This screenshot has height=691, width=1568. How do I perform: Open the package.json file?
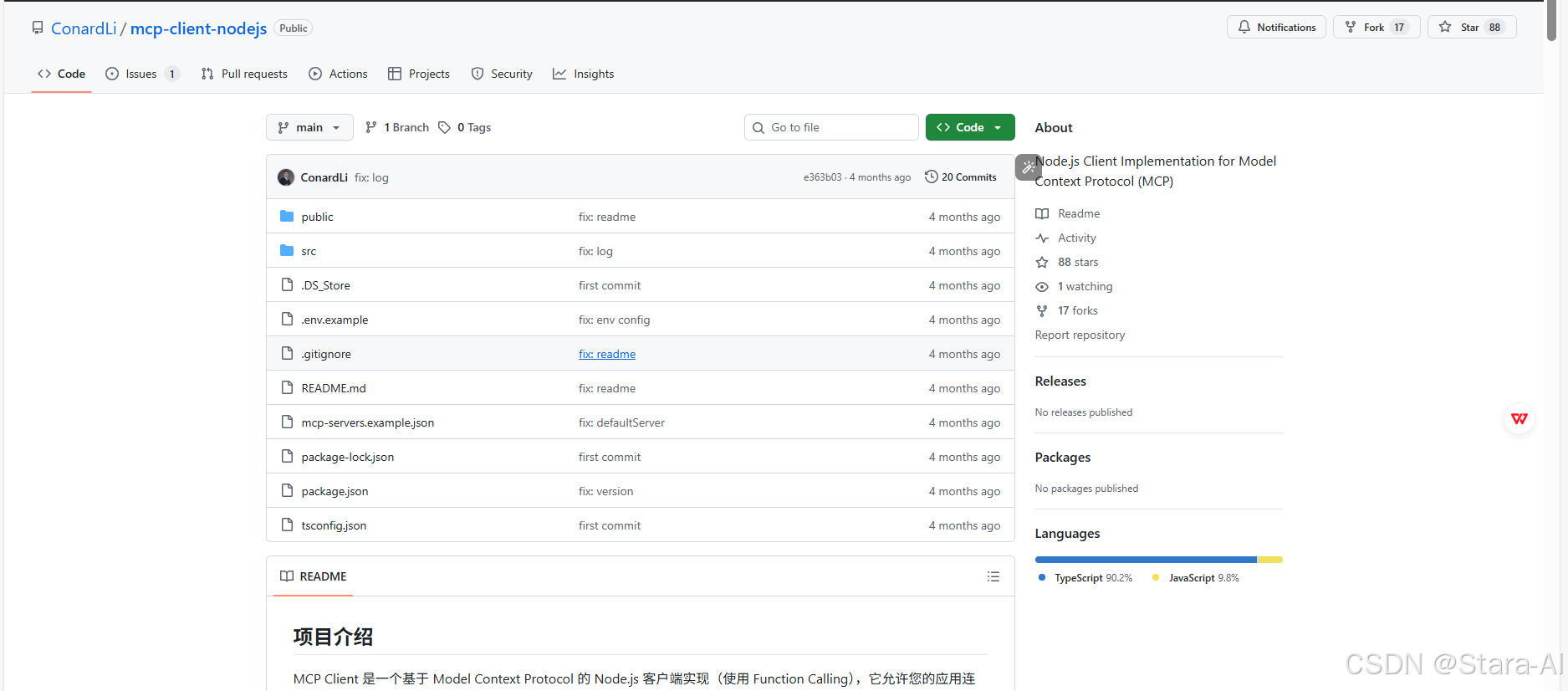tap(335, 491)
